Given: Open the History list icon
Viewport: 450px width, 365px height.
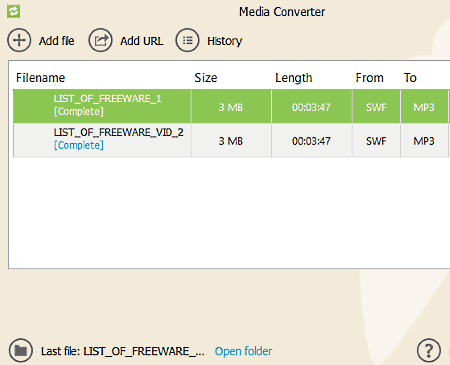Looking at the screenshot, I should 187,40.
